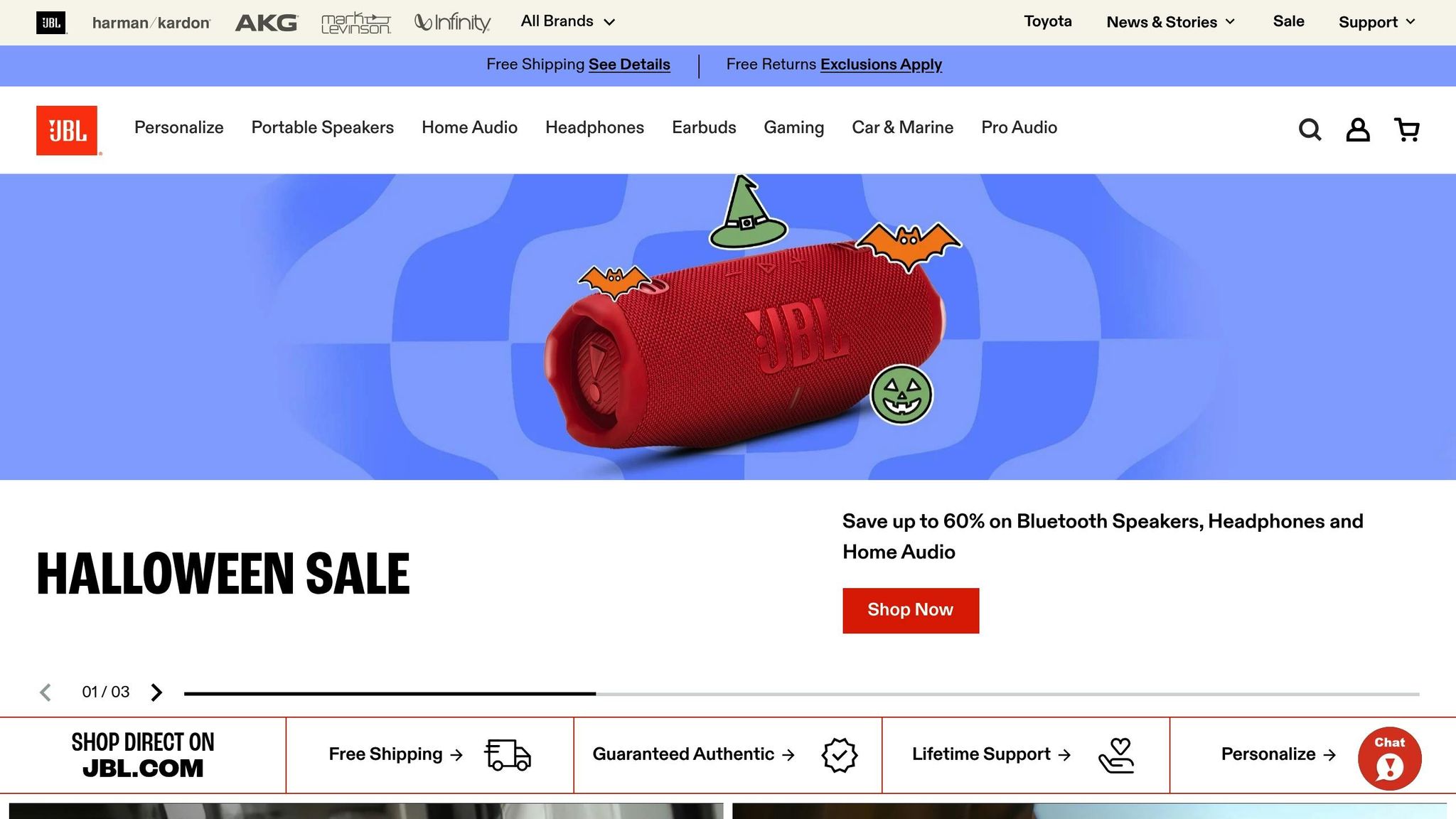Open the Headphones menu item
The image size is (1456, 819).
pos(594,127)
